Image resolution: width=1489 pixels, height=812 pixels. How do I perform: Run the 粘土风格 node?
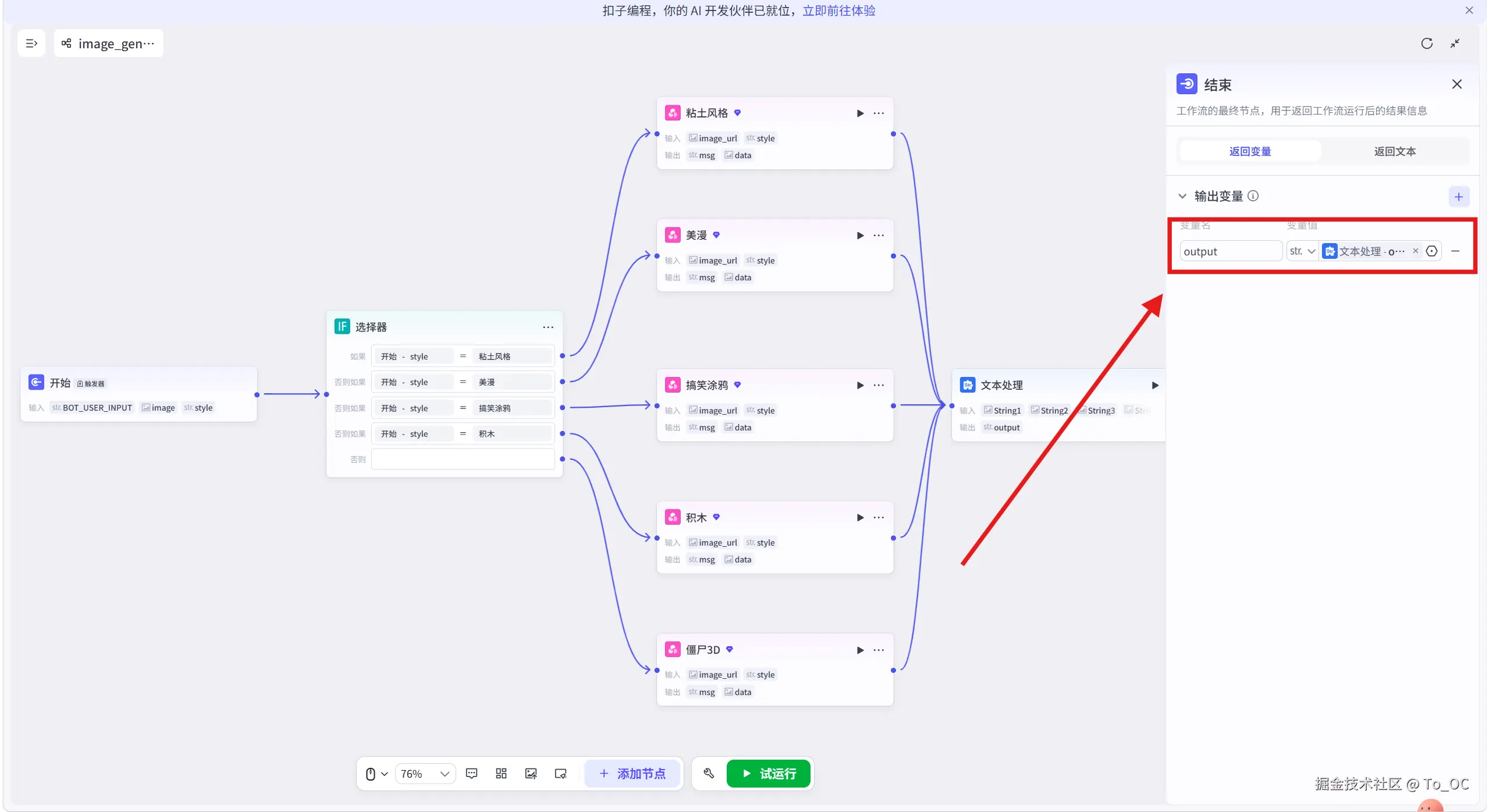[859, 113]
